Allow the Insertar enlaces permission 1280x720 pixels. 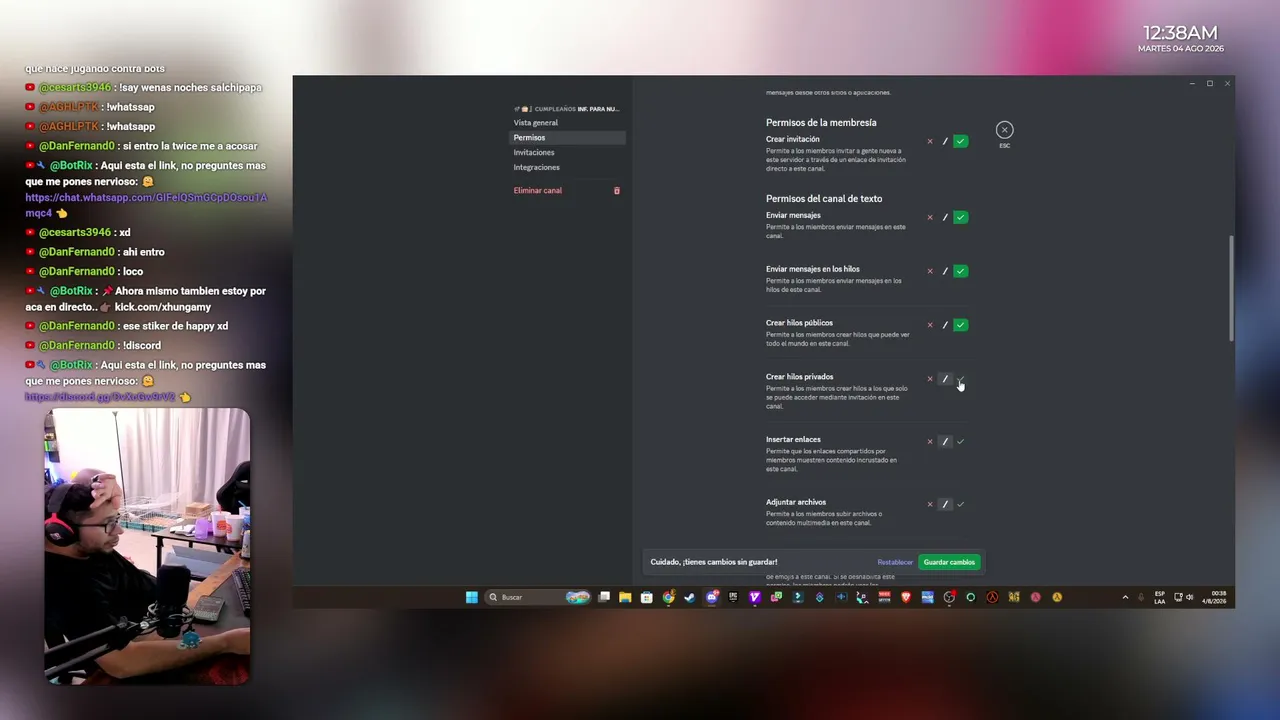coord(960,441)
